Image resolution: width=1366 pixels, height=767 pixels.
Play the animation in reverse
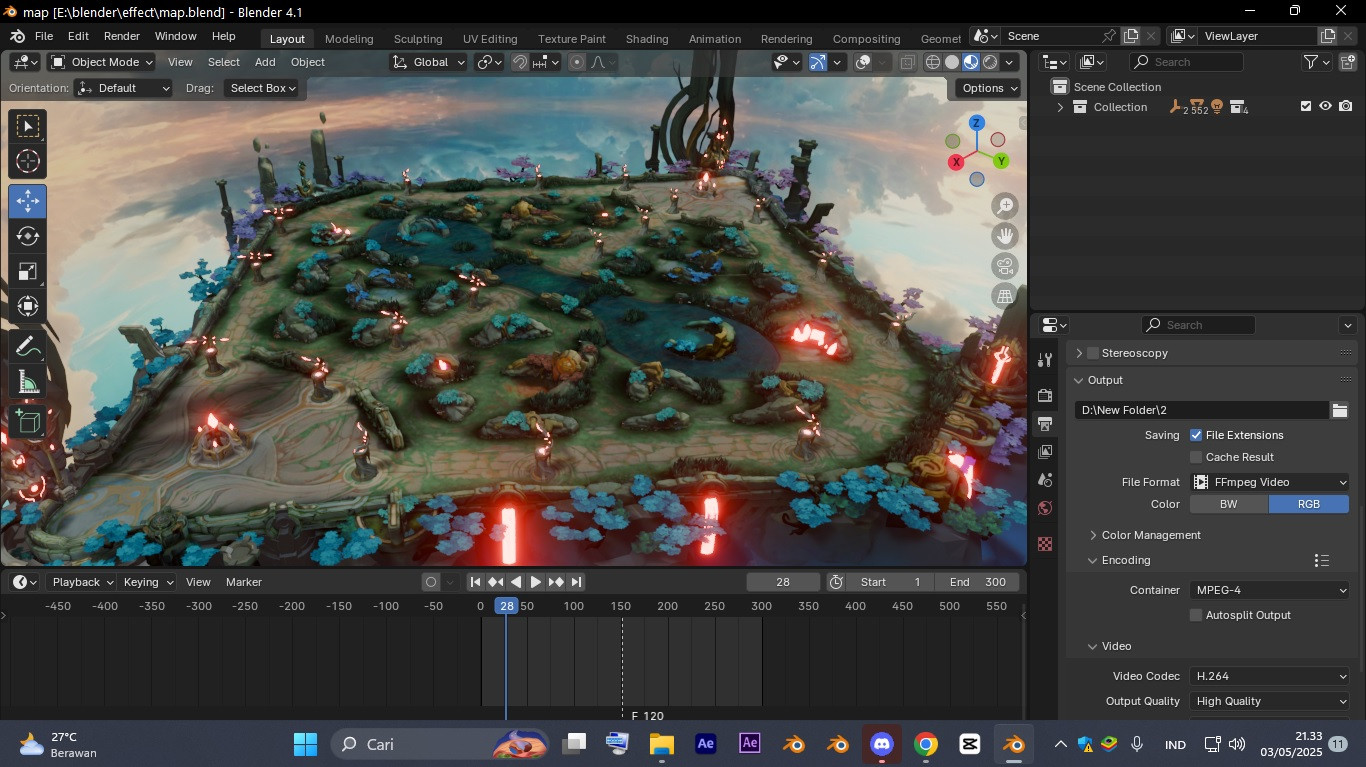(516, 582)
